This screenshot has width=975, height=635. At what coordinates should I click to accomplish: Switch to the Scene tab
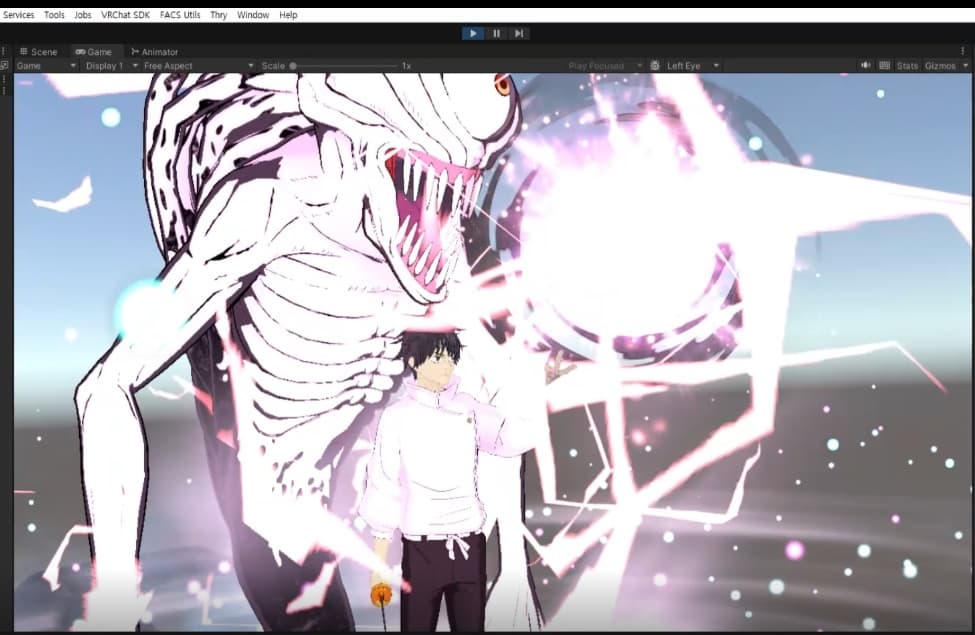(x=39, y=52)
